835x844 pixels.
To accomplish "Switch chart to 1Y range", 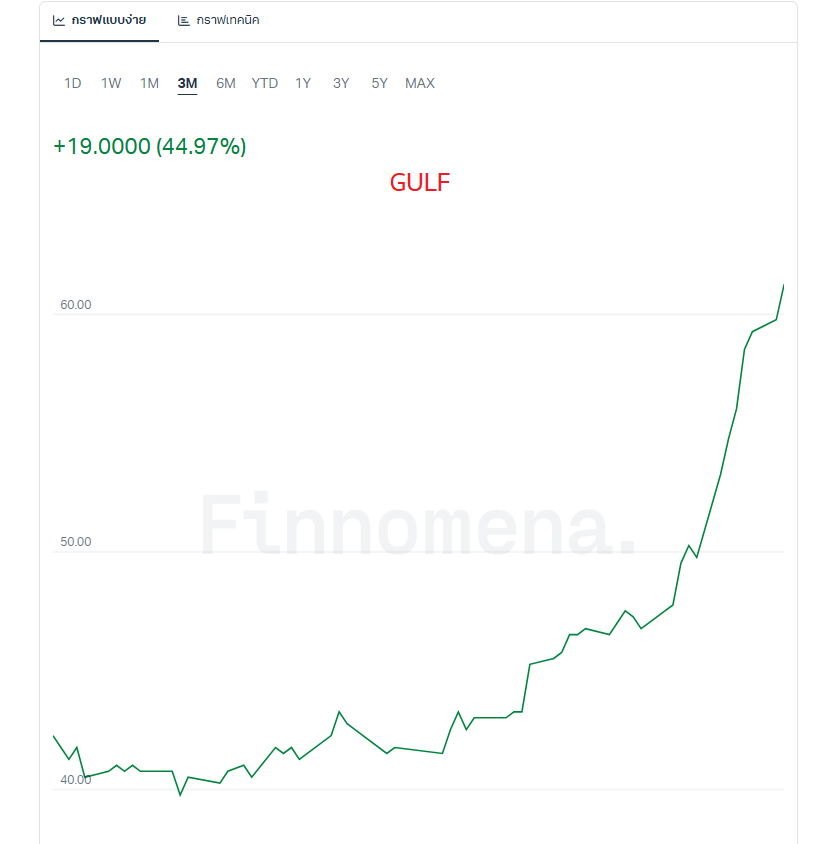I will (303, 83).
